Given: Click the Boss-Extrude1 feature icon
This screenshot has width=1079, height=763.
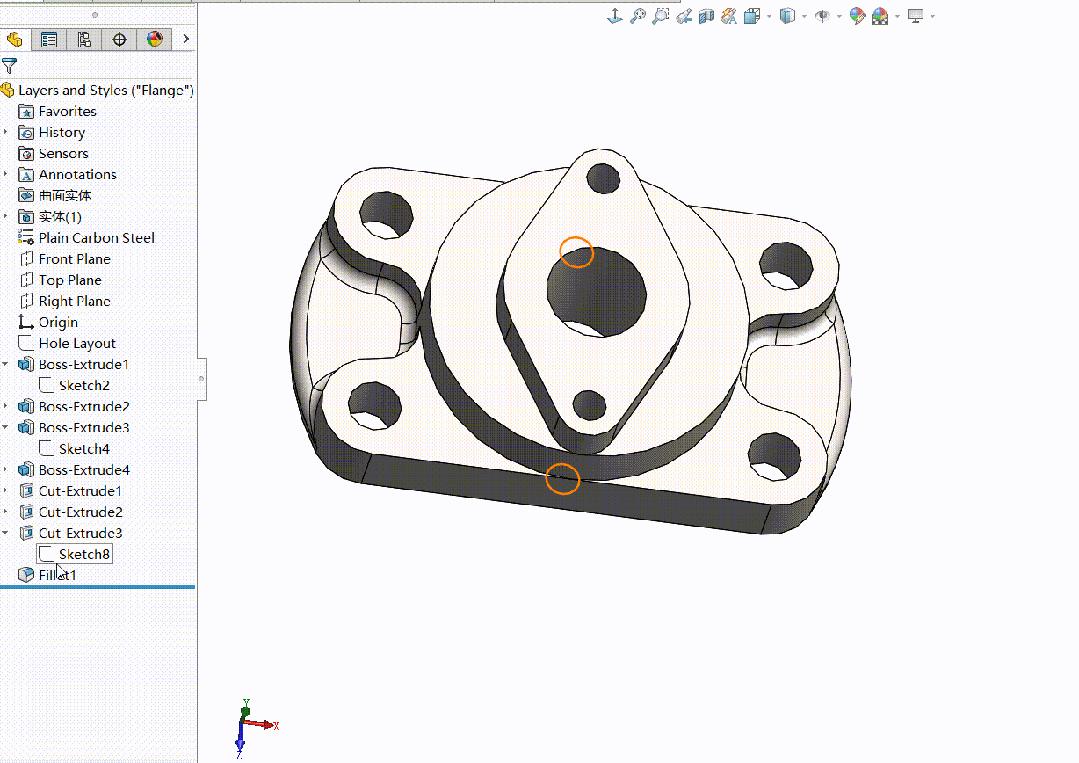Looking at the screenshot, I should [x=26, y=365].
